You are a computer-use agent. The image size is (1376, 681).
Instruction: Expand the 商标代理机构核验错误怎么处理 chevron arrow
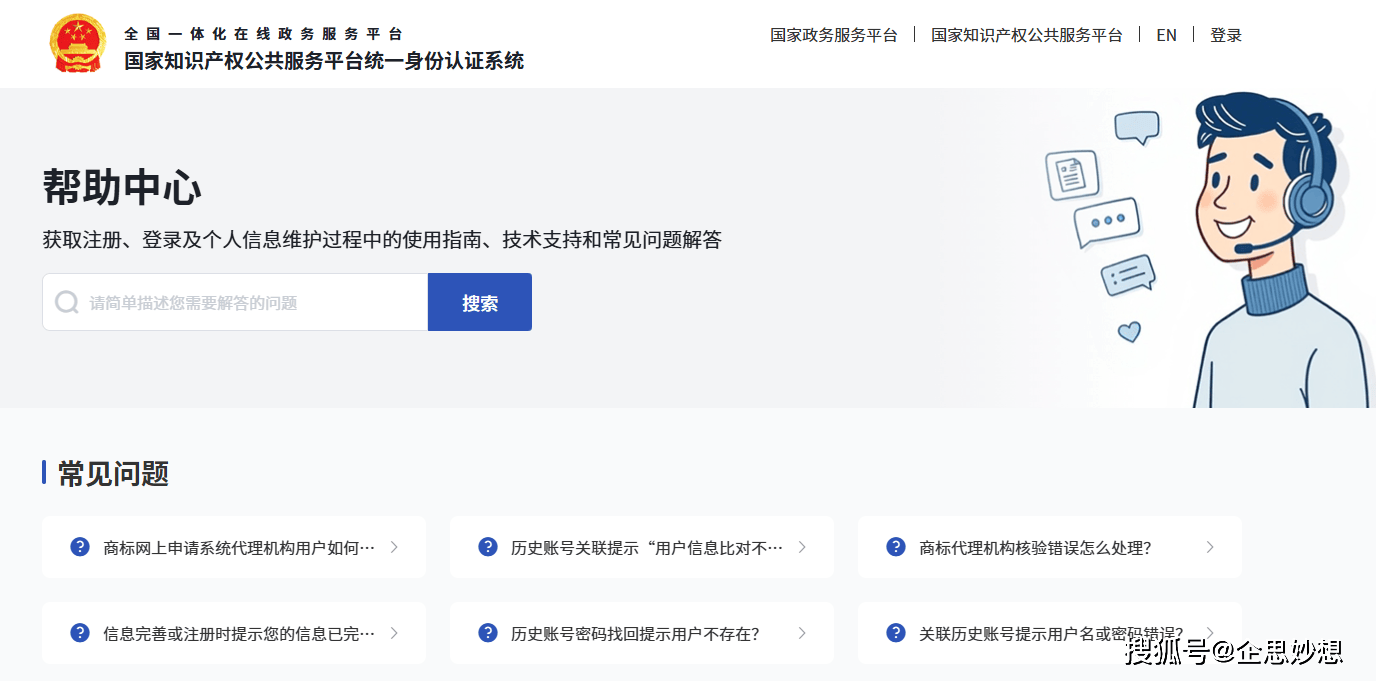(x=1210, y=547)
